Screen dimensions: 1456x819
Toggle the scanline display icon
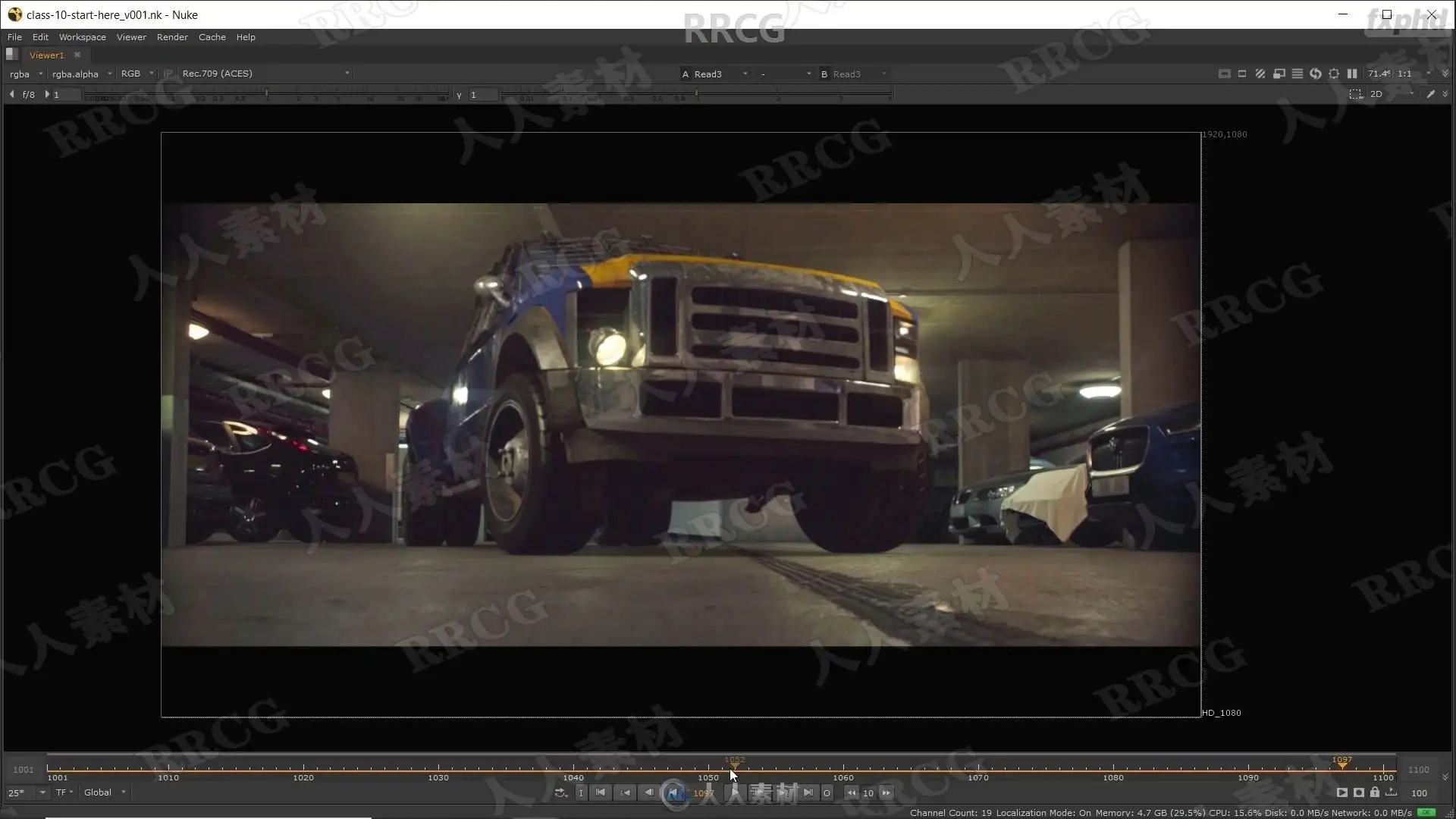pyautogui.click(x=1298, y=74)
